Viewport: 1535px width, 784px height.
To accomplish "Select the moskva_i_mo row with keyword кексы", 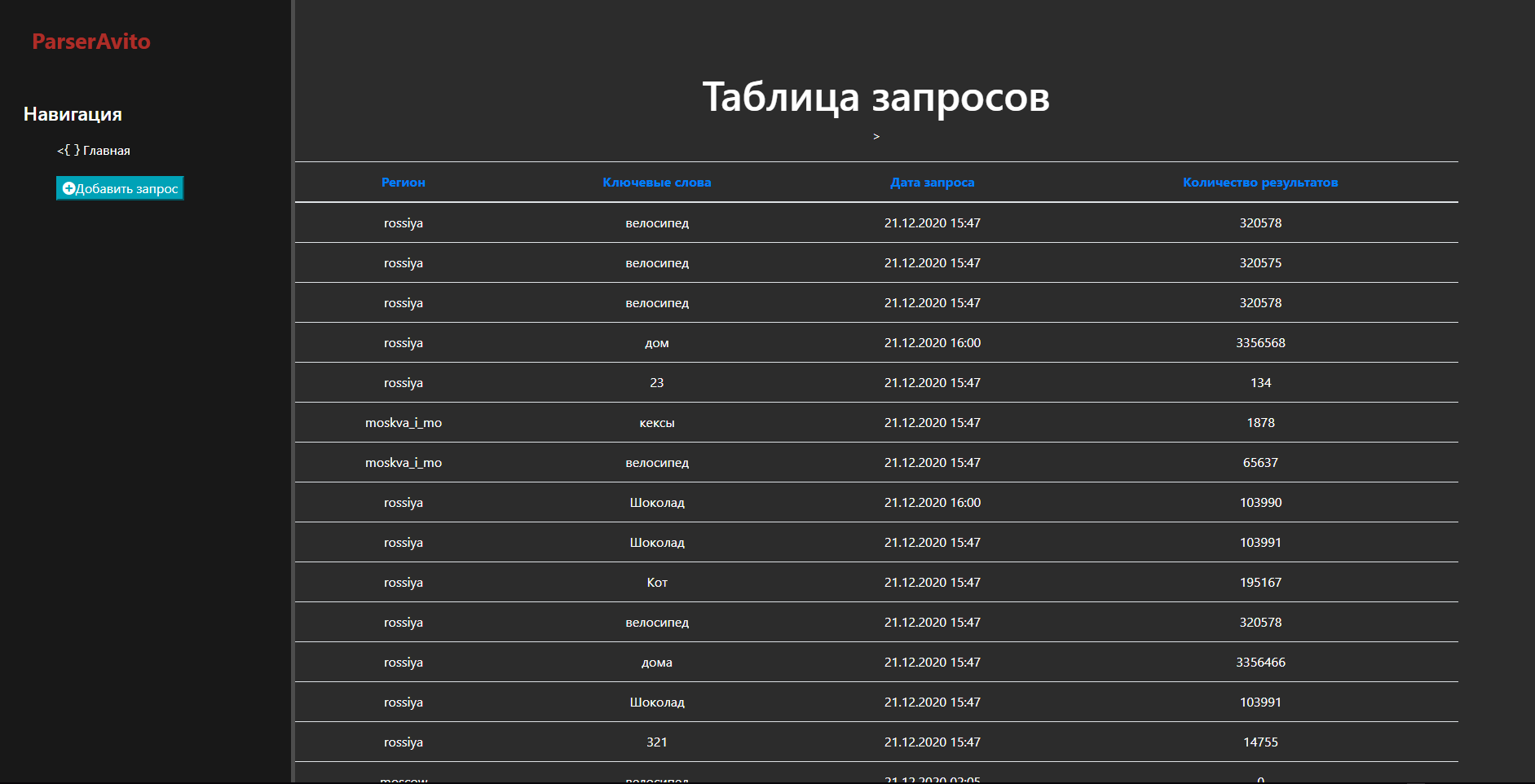I will click(657, 422).
